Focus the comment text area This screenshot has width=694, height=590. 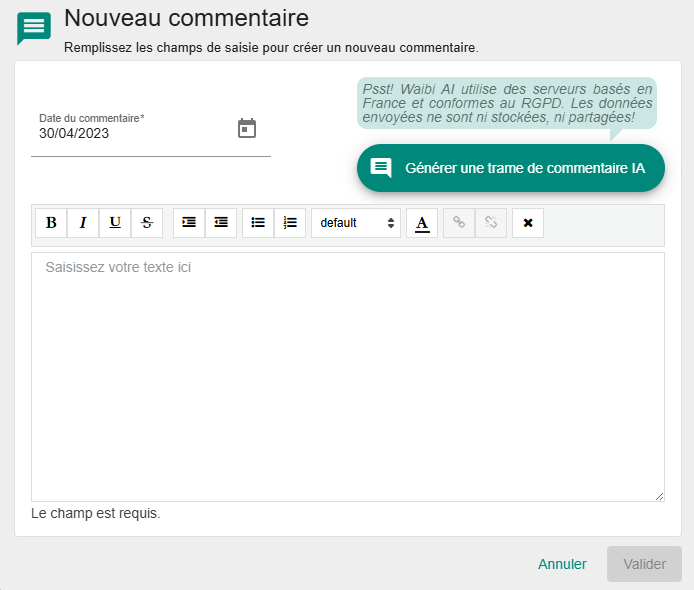[x=348, y=377]
